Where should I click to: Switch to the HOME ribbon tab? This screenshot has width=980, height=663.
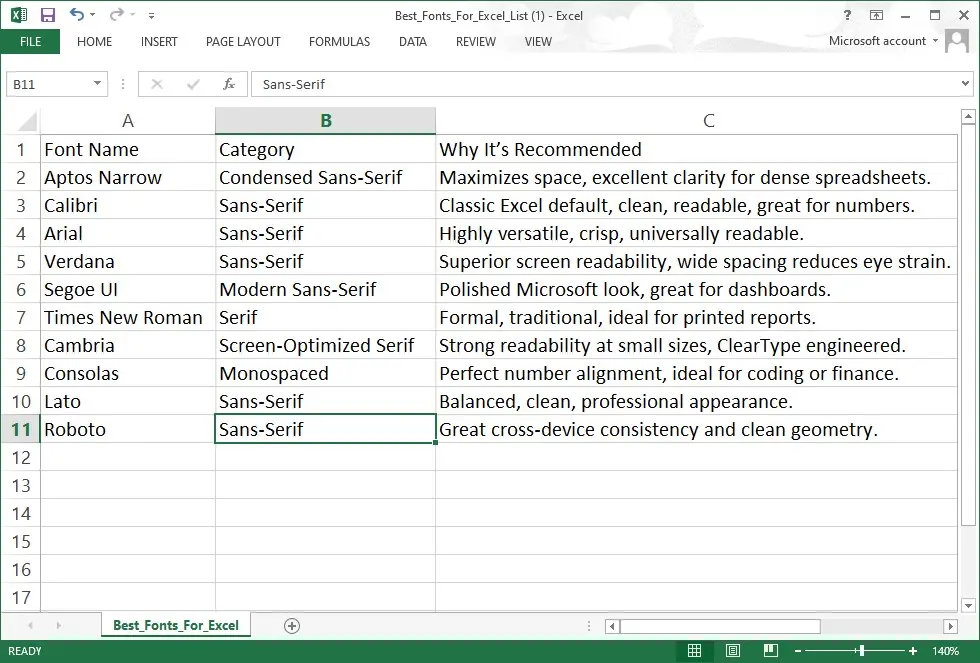click(x=94, y=41)
